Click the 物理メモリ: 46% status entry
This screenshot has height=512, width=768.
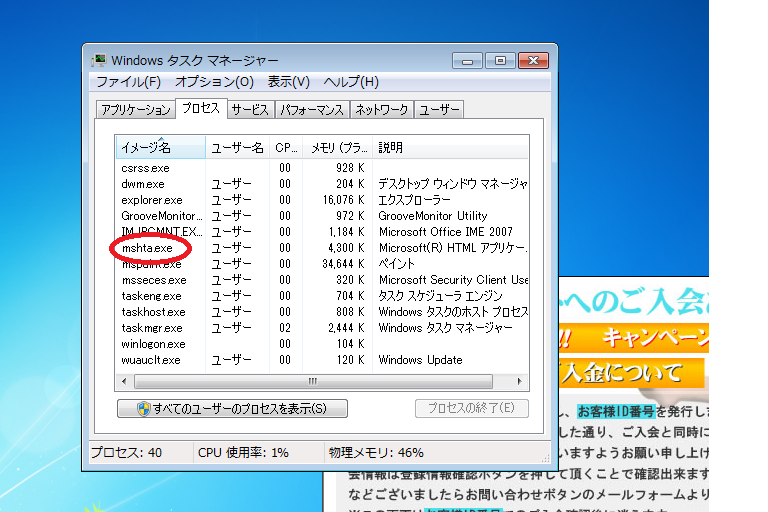(376, 453)
